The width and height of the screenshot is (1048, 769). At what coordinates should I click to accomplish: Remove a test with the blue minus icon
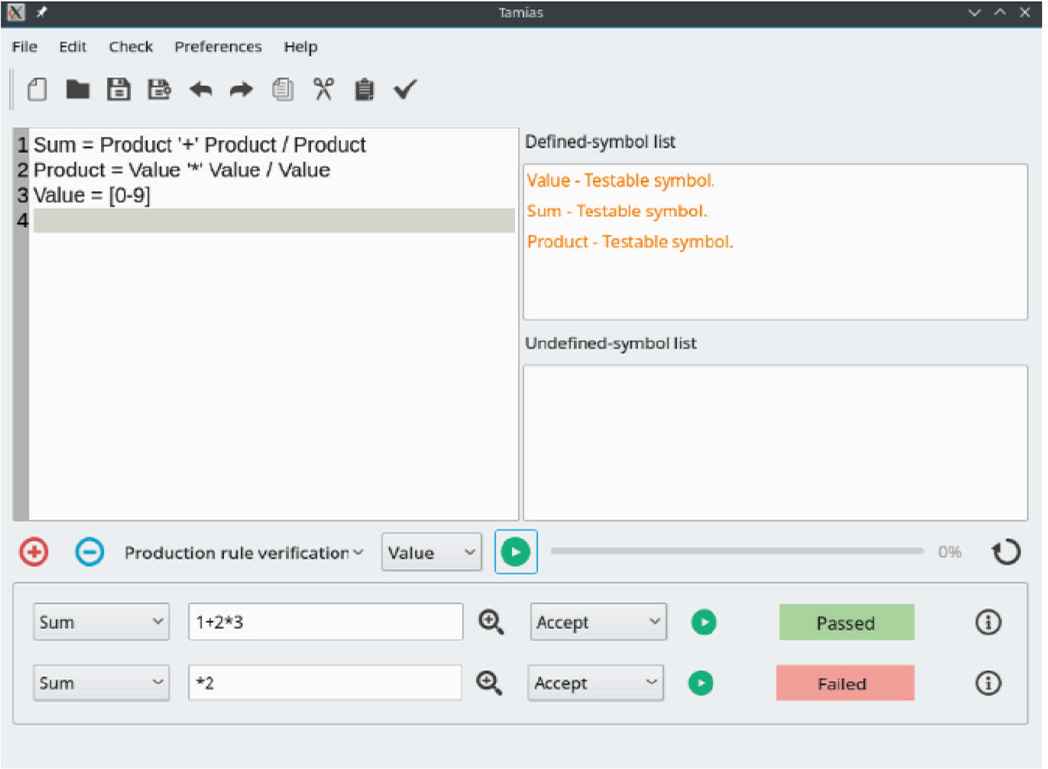[89, 552]
